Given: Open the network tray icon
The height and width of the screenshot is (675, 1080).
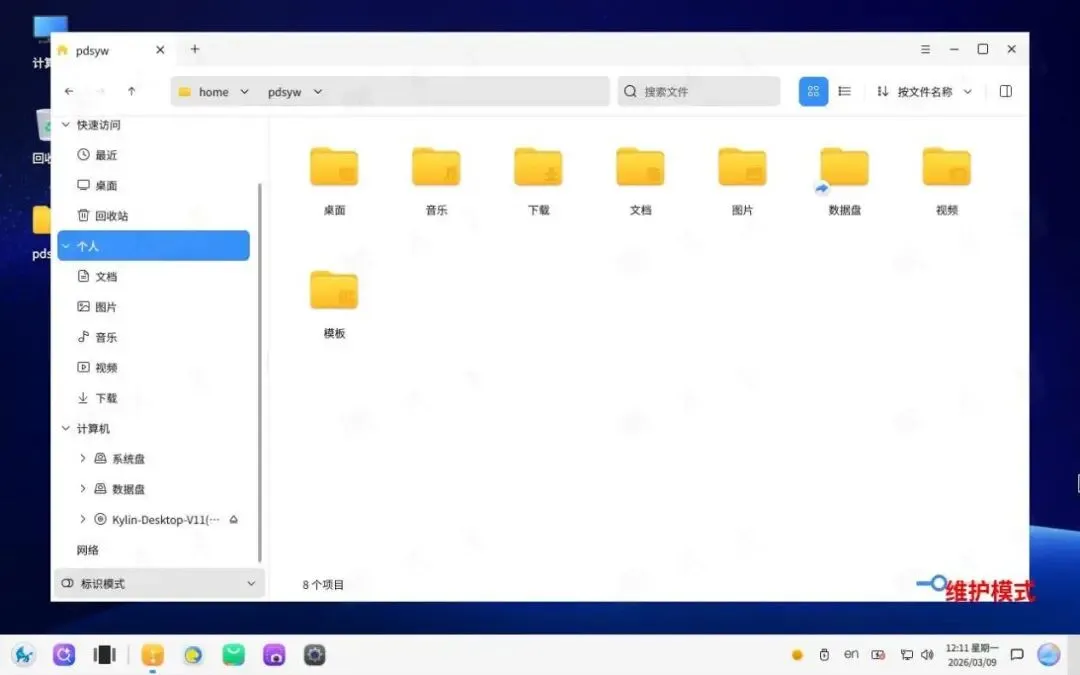Looking at the screenshot, I should tap(906, 654).
